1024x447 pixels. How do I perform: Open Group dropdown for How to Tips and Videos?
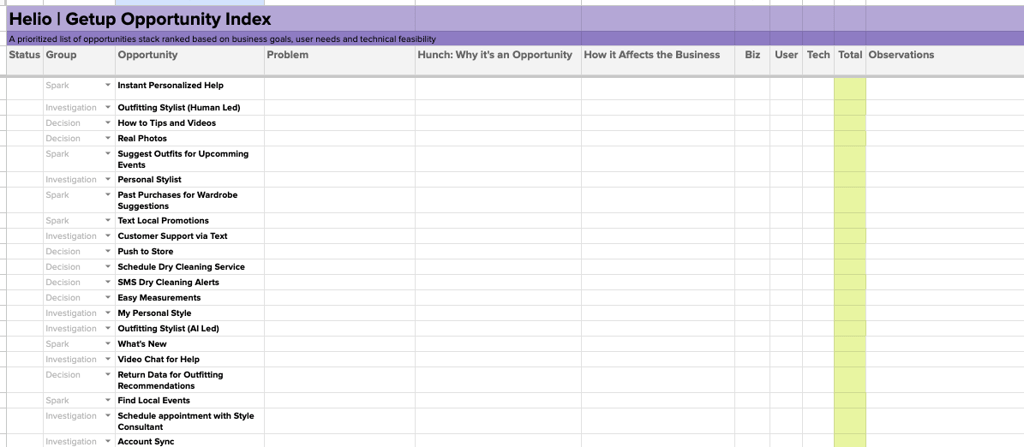pos(108,123)
